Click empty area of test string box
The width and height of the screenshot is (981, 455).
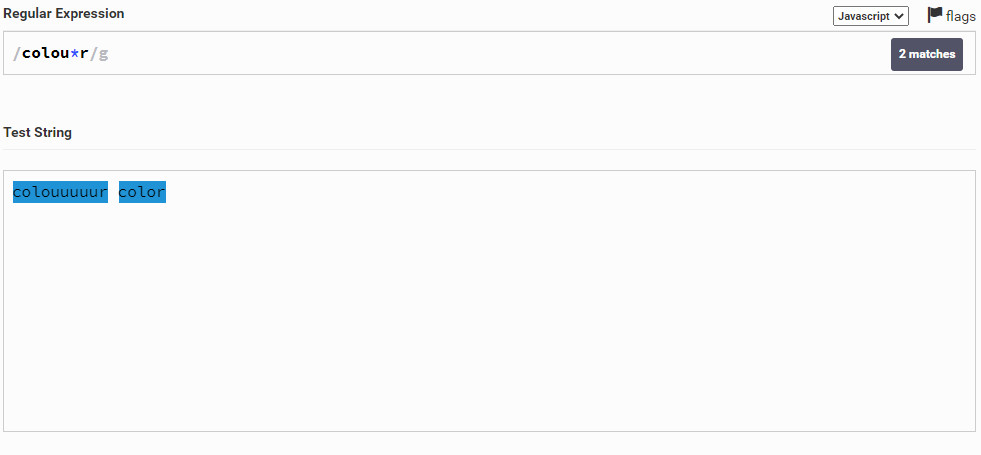tap(500, 320)
